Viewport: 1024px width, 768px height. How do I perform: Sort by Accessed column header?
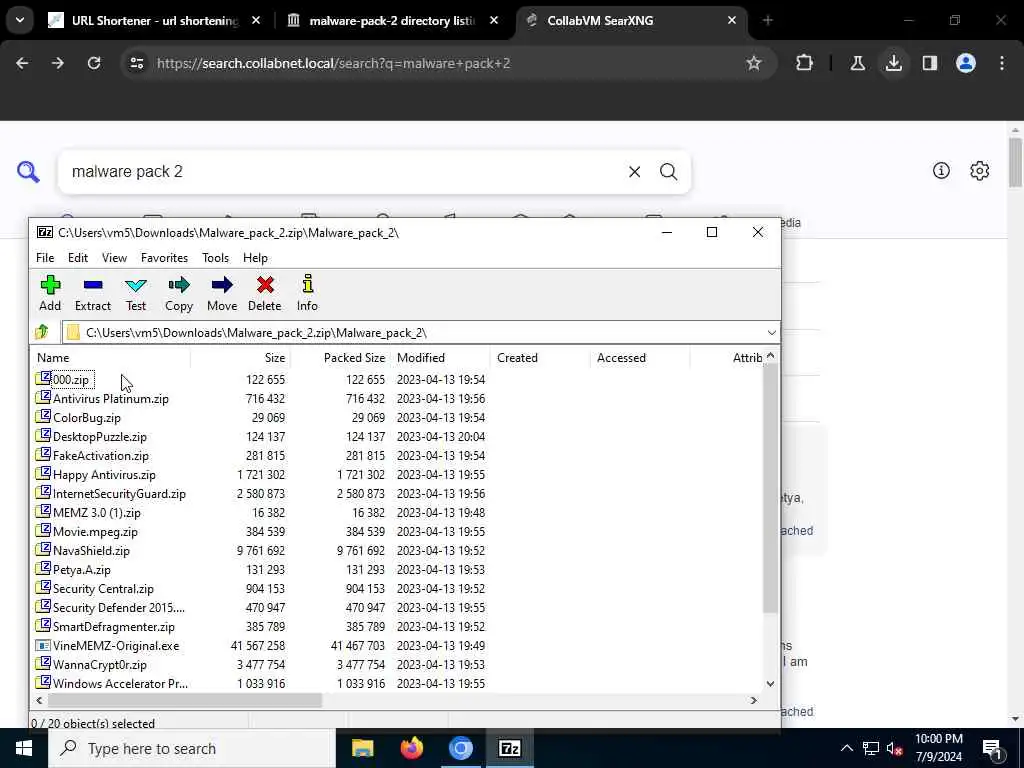(x=640, y=358)
